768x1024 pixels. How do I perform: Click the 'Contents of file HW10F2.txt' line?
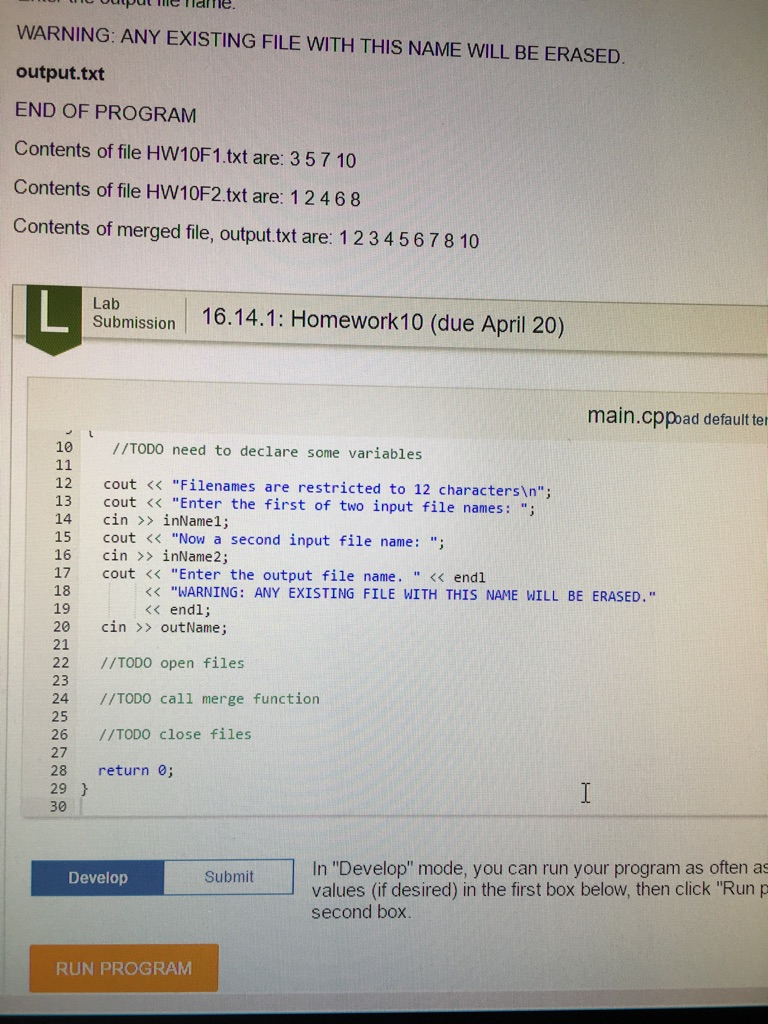click(x=187, y=193)
